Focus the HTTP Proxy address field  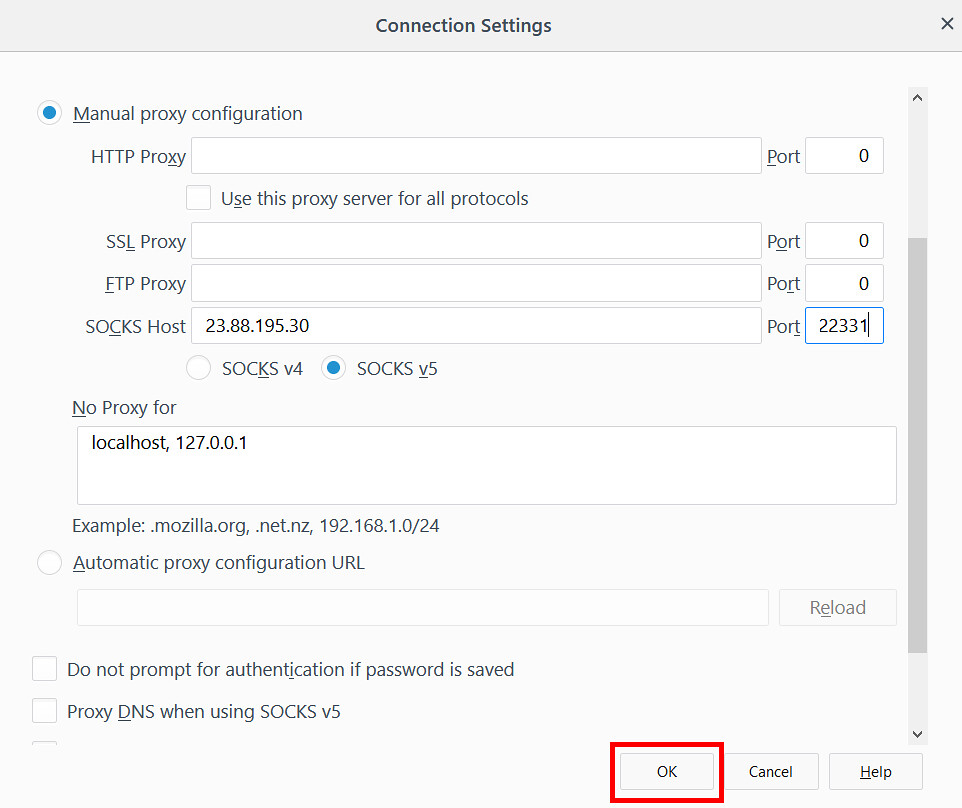pos(476,156)
